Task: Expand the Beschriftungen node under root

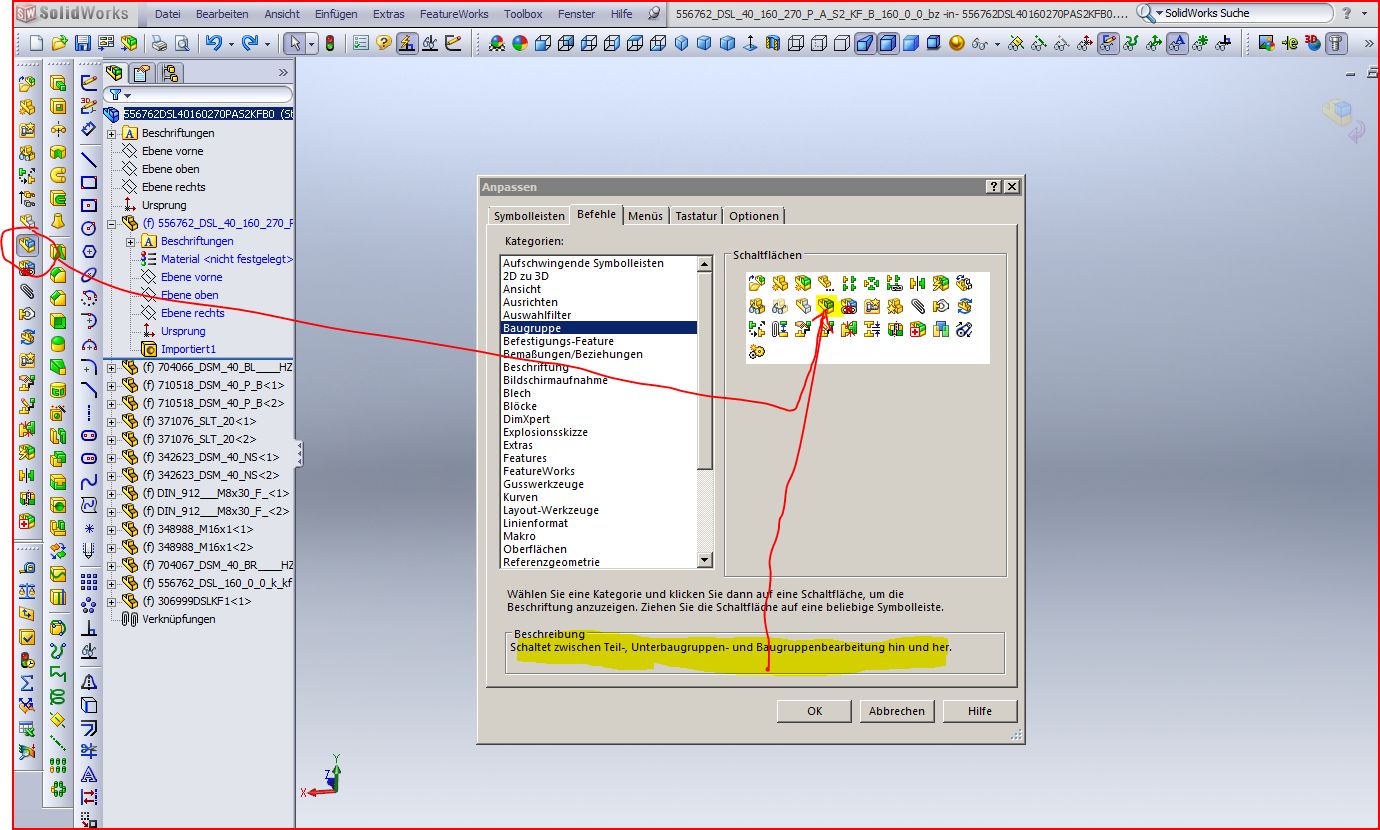Action: click(x=113, y=133)
